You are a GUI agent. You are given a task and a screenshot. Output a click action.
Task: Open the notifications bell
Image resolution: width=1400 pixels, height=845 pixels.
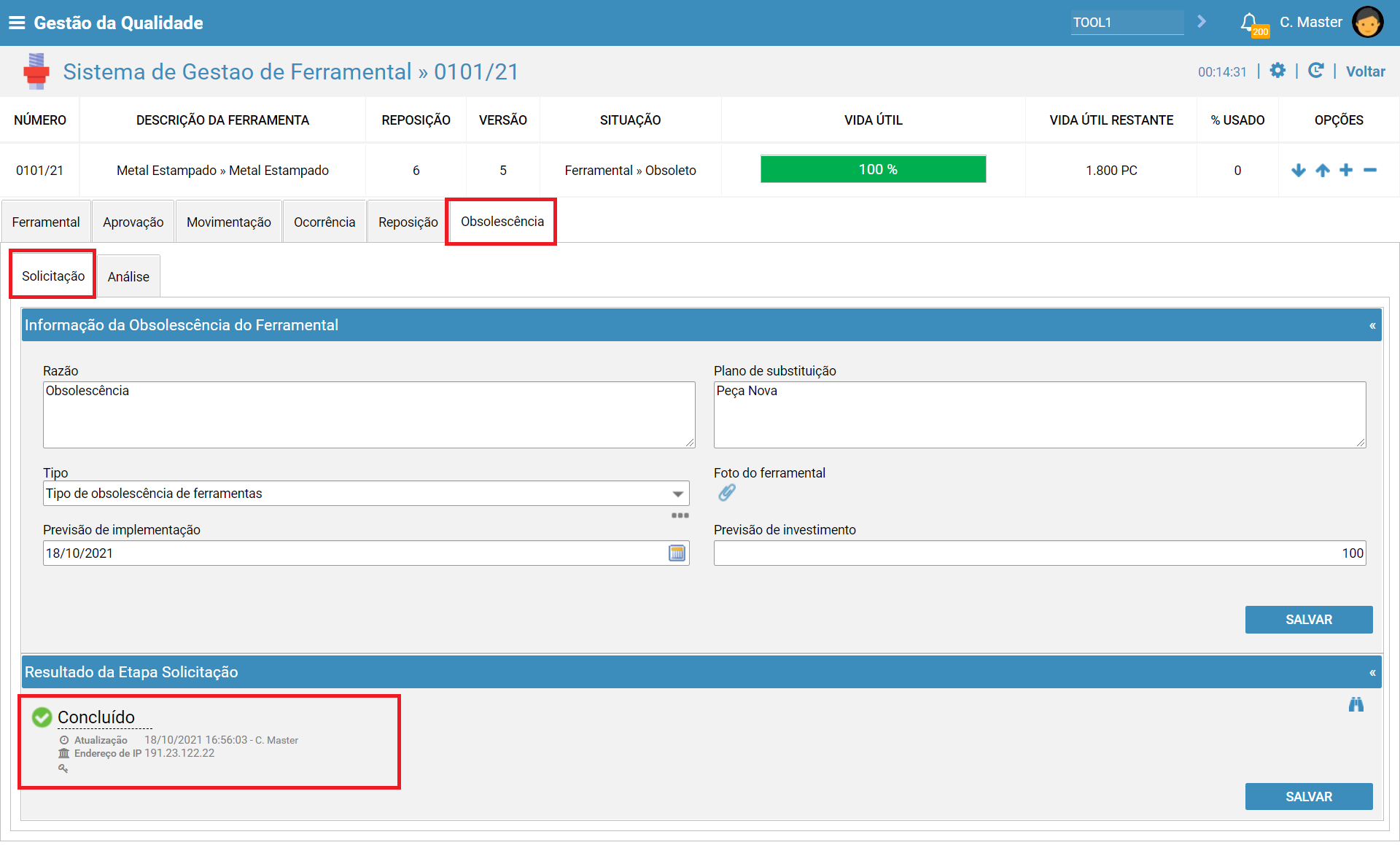coord(1250,23)
